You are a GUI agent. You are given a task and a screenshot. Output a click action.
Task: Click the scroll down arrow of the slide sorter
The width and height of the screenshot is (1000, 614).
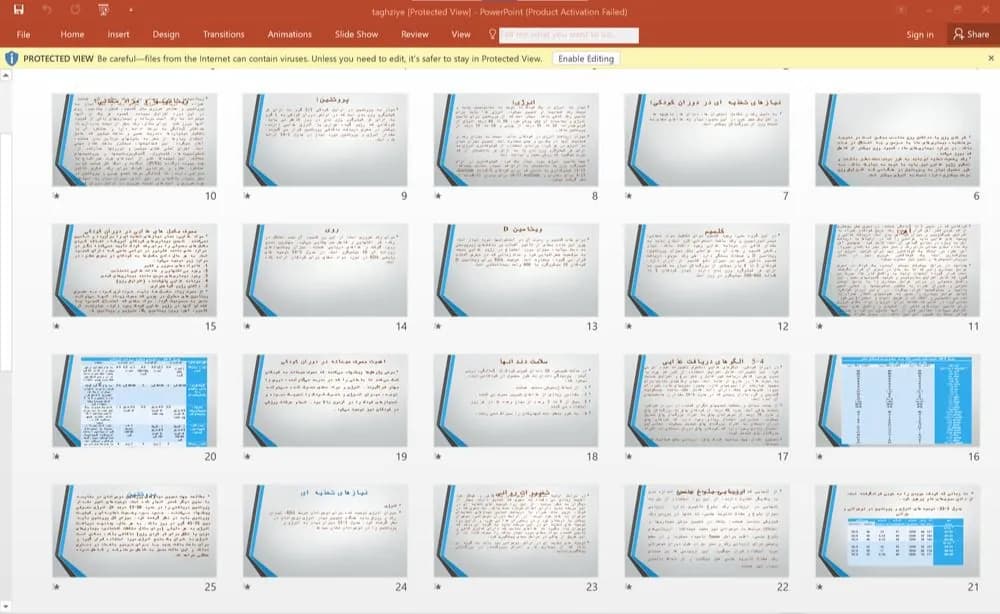(x=6, y=606)
